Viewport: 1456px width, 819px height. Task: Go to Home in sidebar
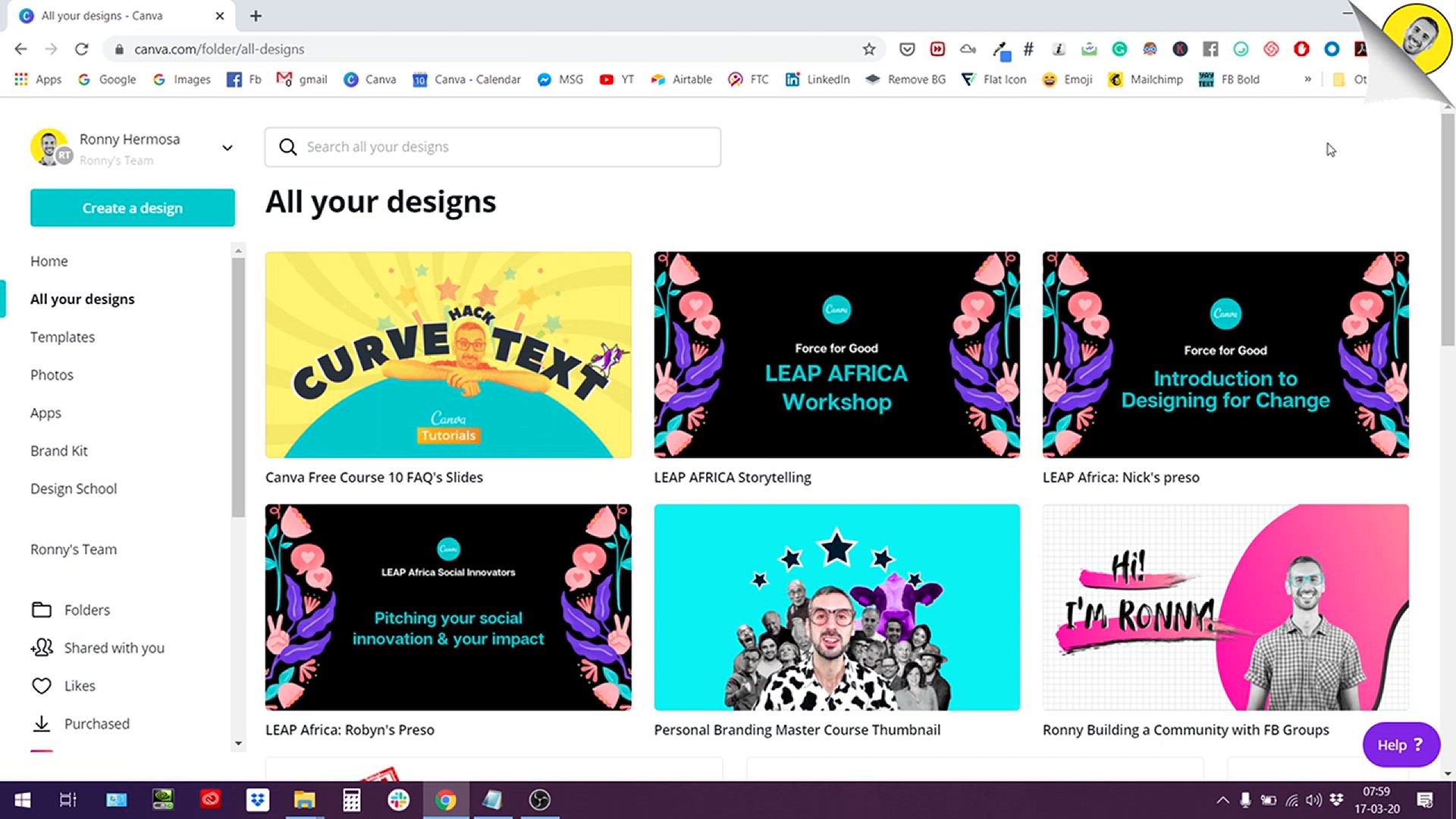coord(49,261)
